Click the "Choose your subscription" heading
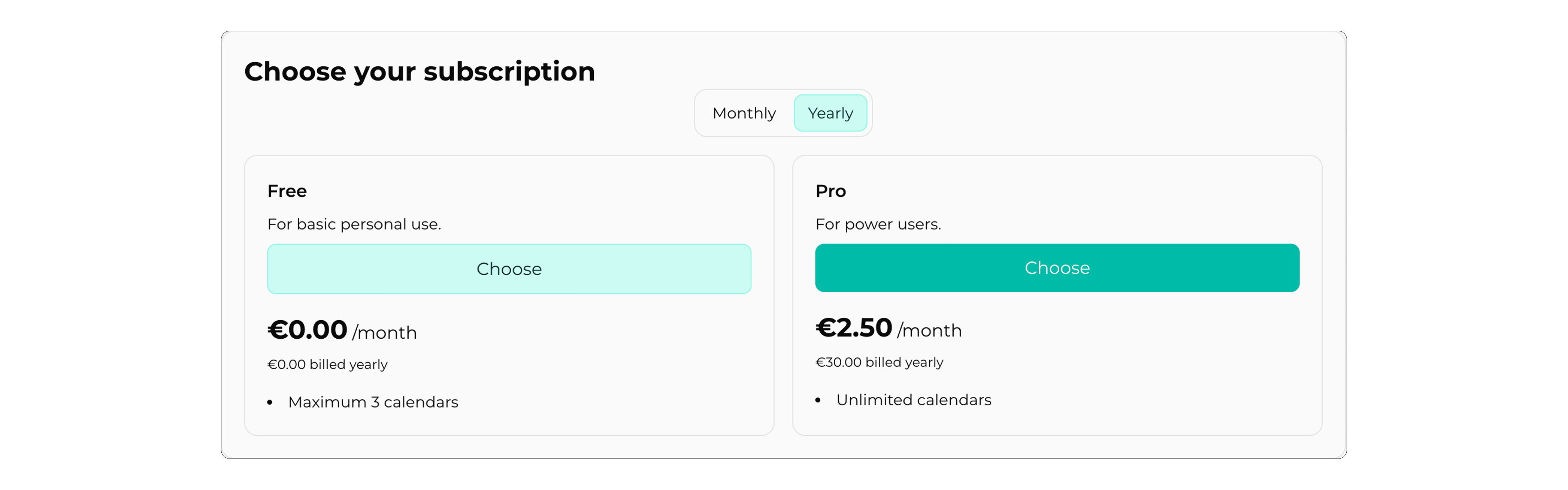Viewport: 1568px width, 490px height. 420,72
